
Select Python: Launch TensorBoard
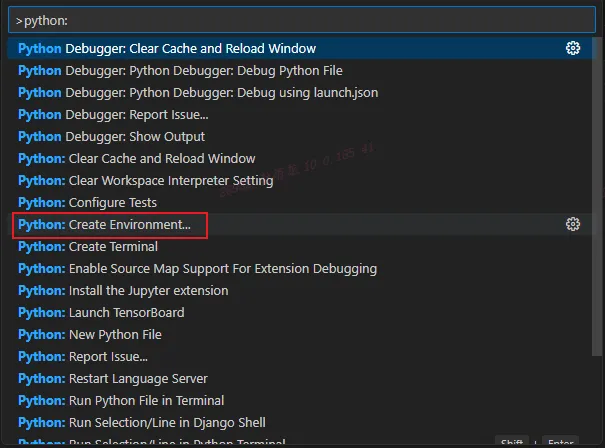point(299,313)
